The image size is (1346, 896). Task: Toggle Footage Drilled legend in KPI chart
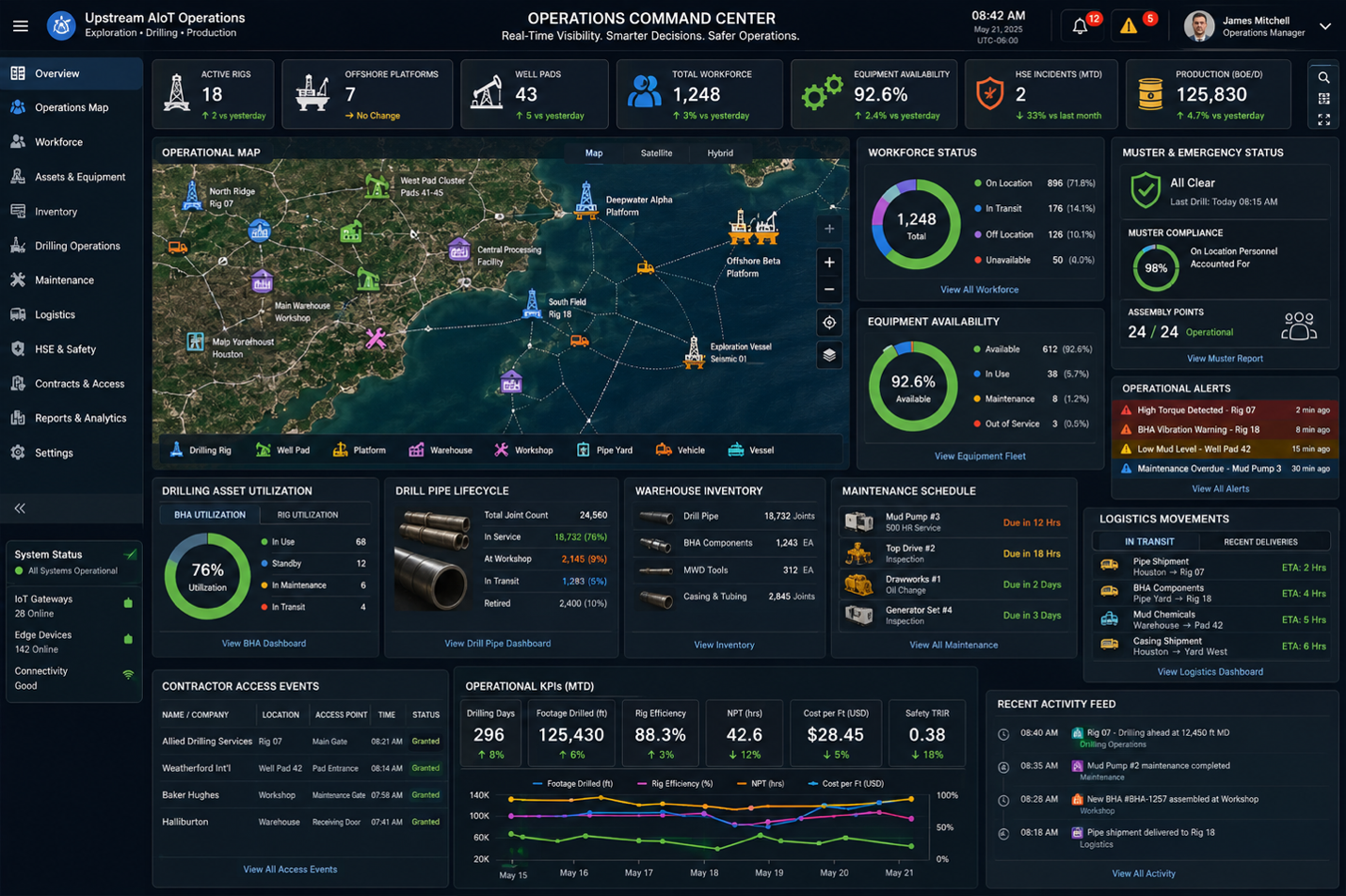(572, 784)
